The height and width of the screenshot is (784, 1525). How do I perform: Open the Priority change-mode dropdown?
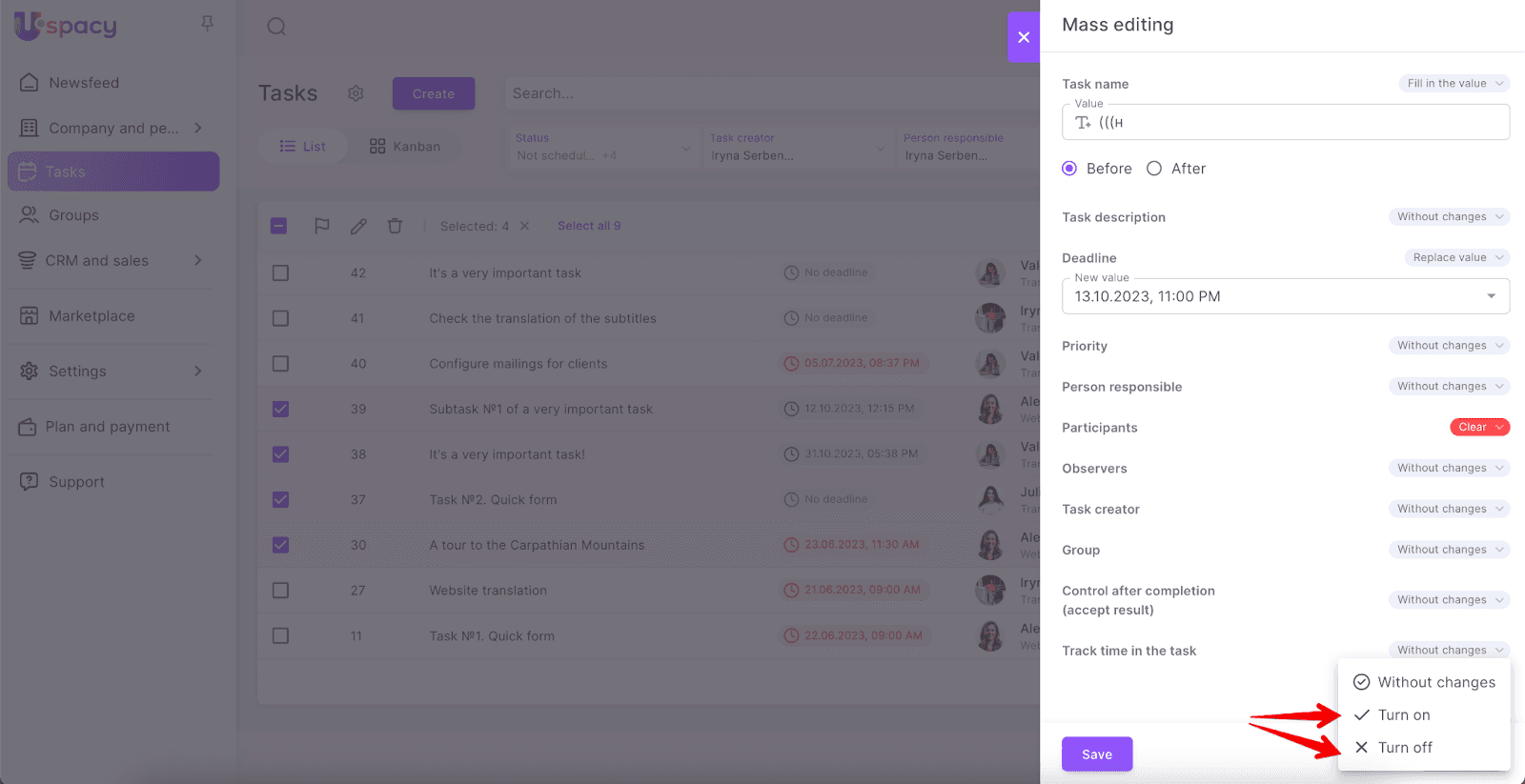(1449, 346)
